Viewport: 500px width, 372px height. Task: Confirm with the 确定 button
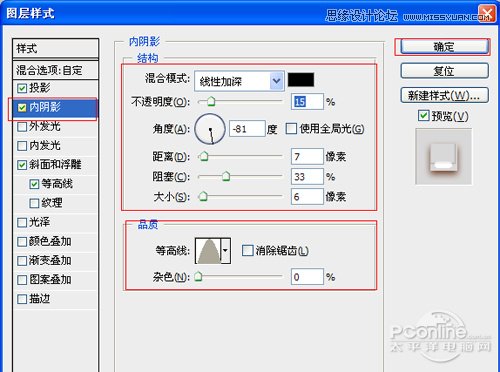(x=444, y=47)
